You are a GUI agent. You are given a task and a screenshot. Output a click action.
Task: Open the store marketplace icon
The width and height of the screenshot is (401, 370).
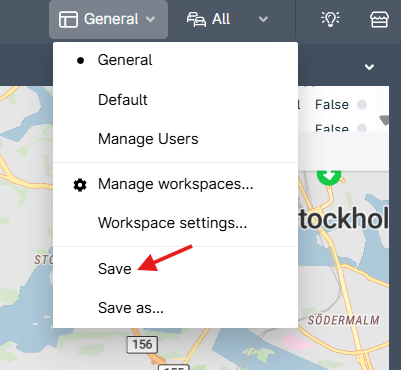[x=379, y=19]
